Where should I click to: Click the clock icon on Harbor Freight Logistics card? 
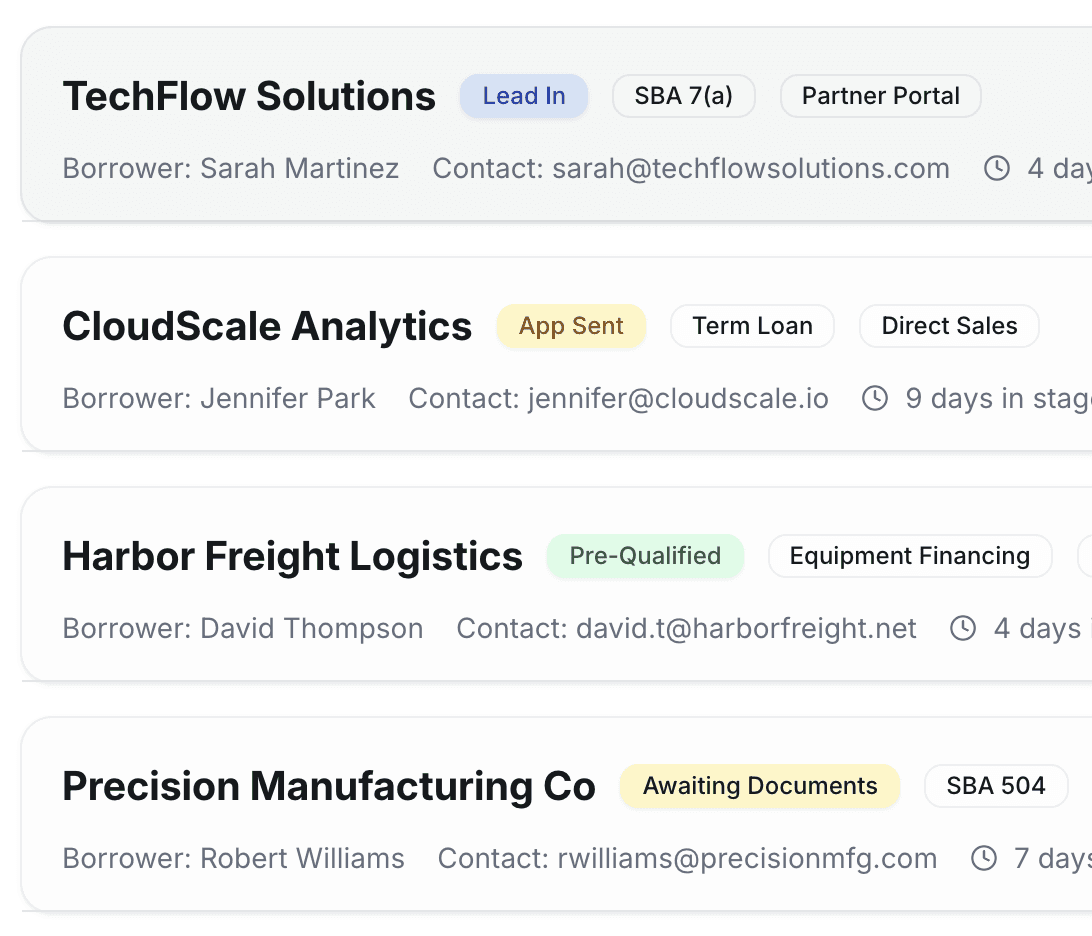(x=963, y=628)
